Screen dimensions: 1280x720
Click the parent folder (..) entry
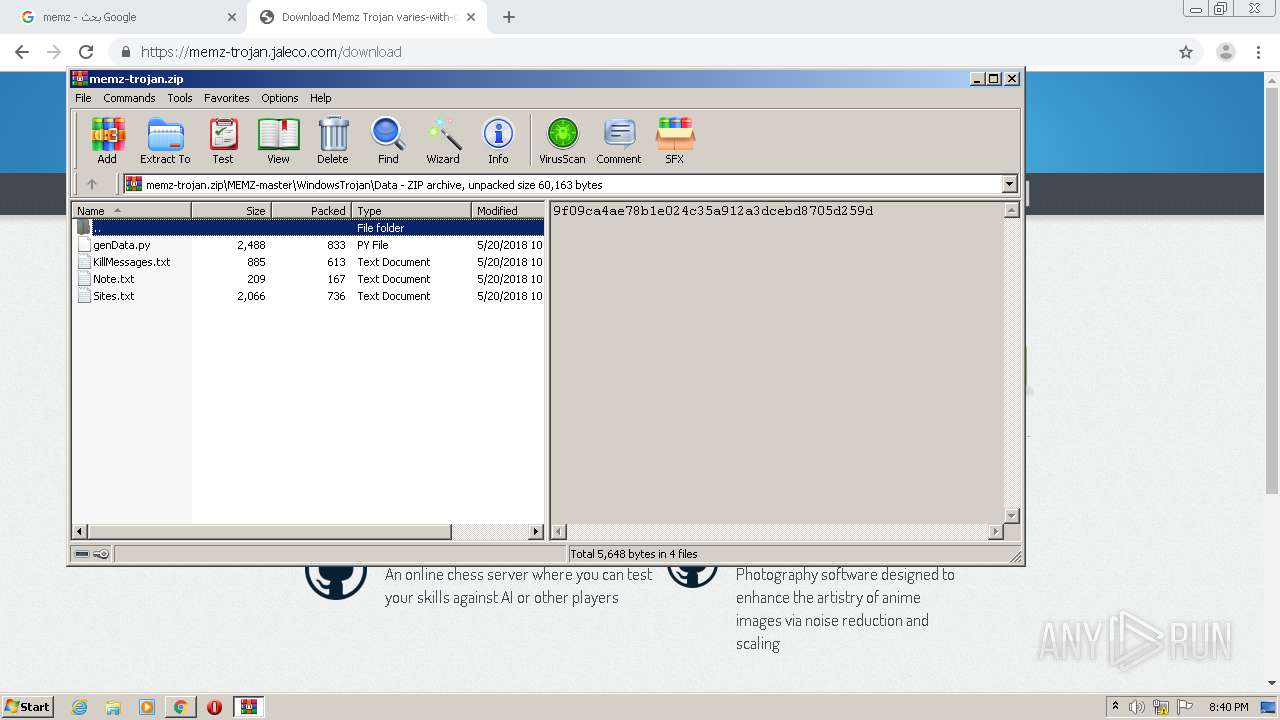click(308, 228)
